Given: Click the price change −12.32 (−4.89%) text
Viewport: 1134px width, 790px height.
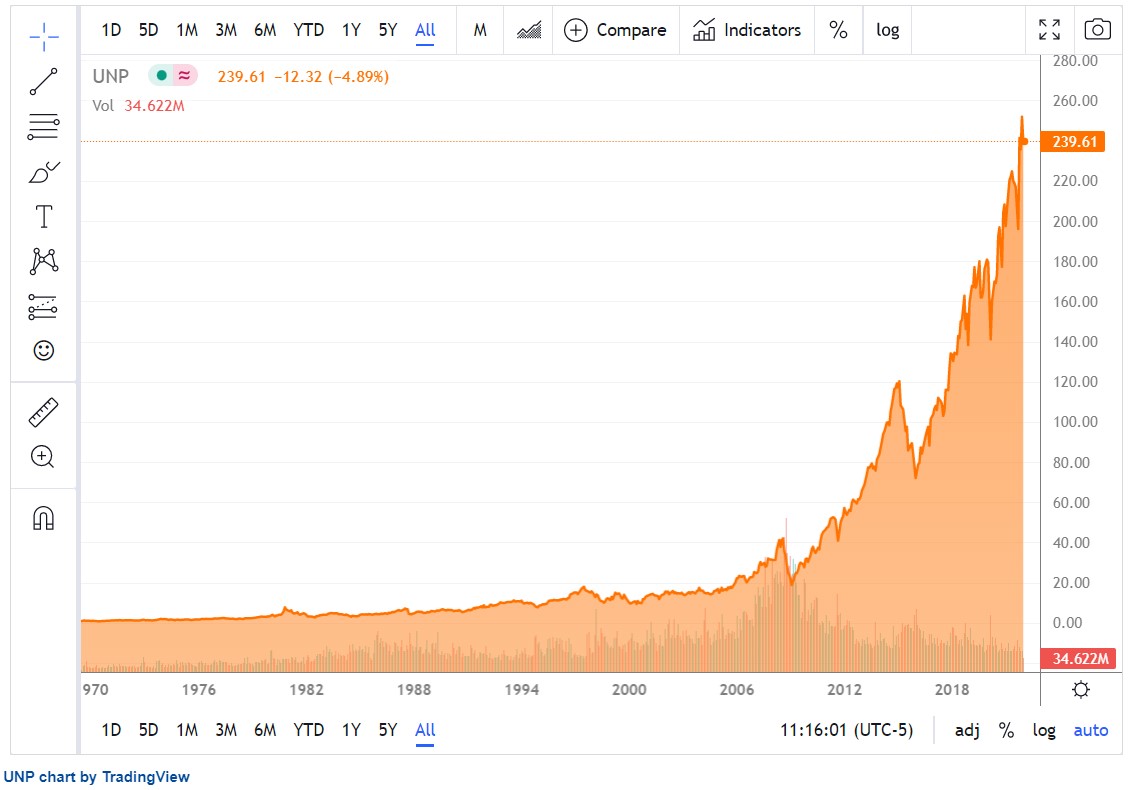Looking at the screenshot, I should 331,76.
